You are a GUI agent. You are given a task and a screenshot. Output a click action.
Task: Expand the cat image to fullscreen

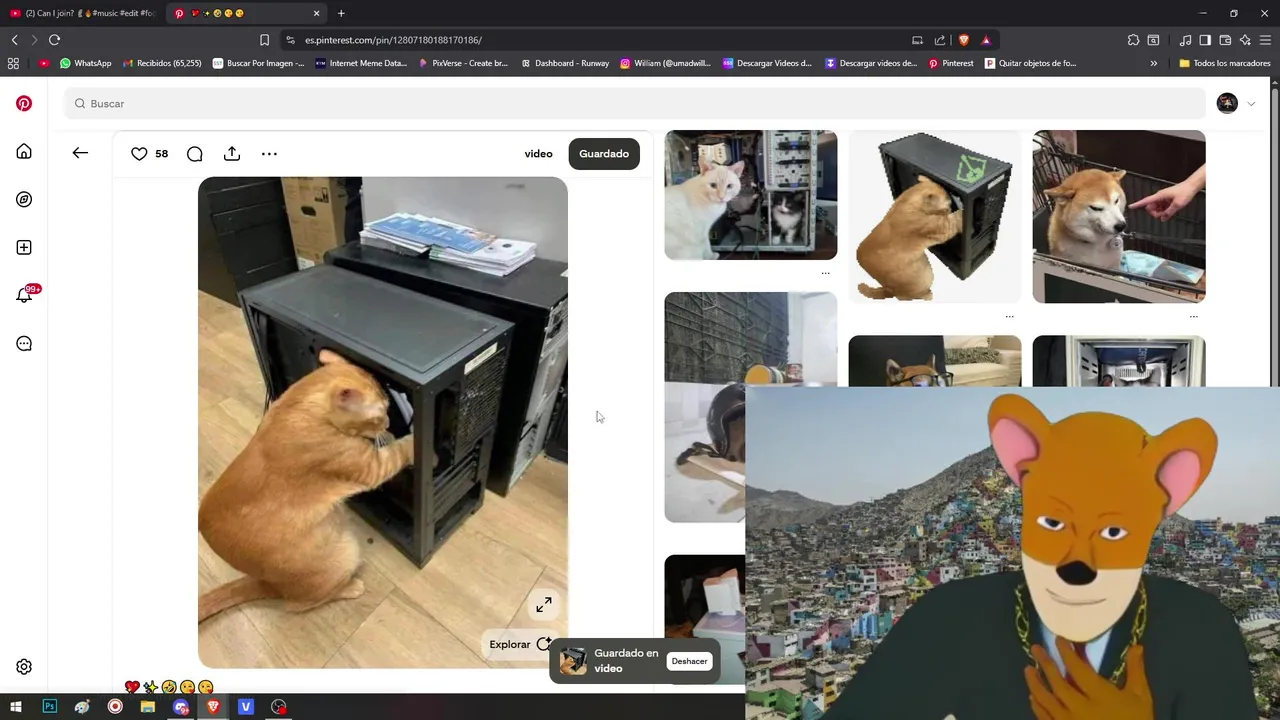pos(544,604)
